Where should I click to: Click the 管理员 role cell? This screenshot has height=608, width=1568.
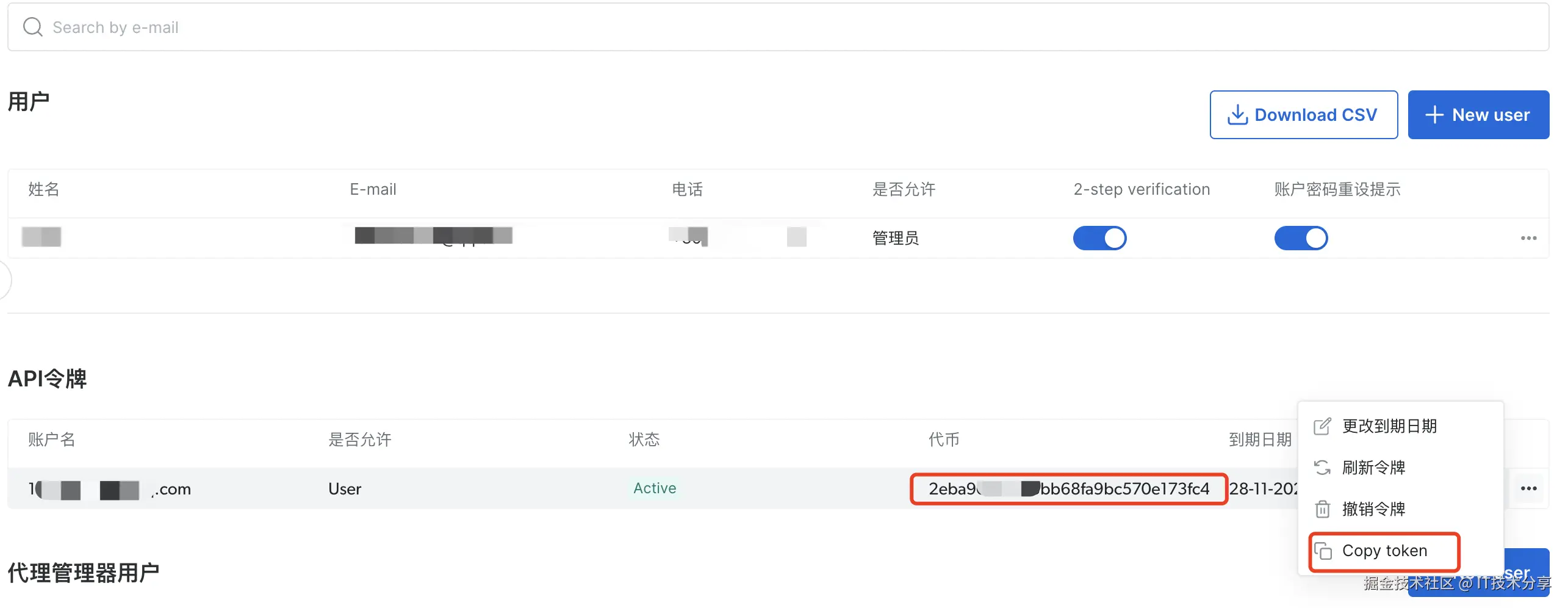pyautogui.click(x=895, y=238)
